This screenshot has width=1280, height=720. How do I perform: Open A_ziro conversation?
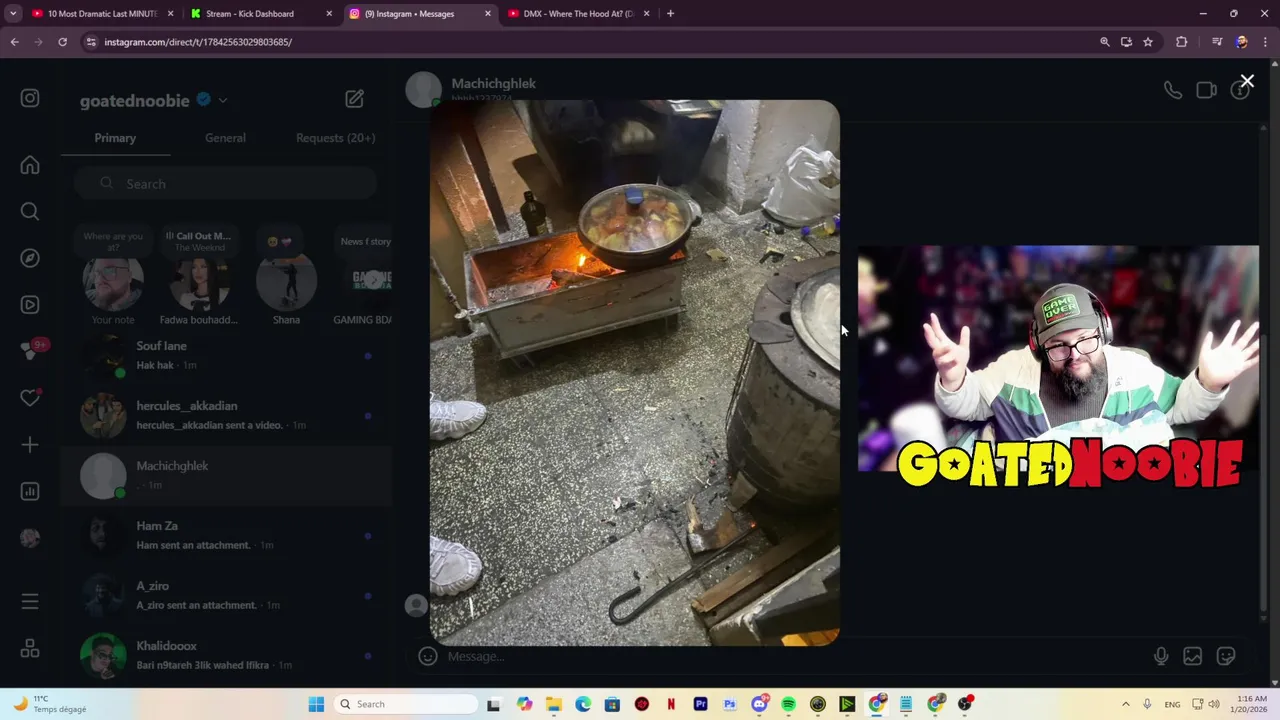click(226, 596)
